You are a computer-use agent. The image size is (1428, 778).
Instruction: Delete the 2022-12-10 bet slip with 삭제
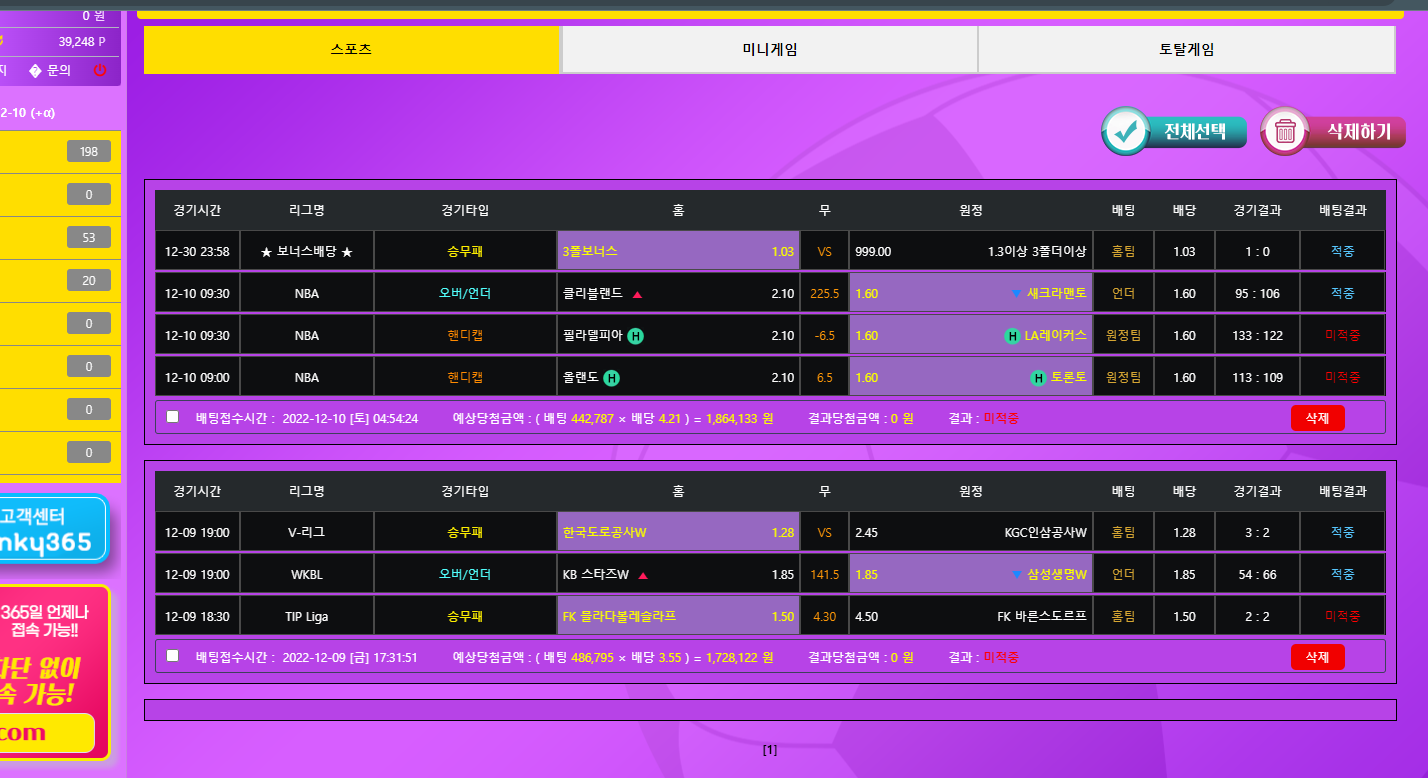(1317, 418)
